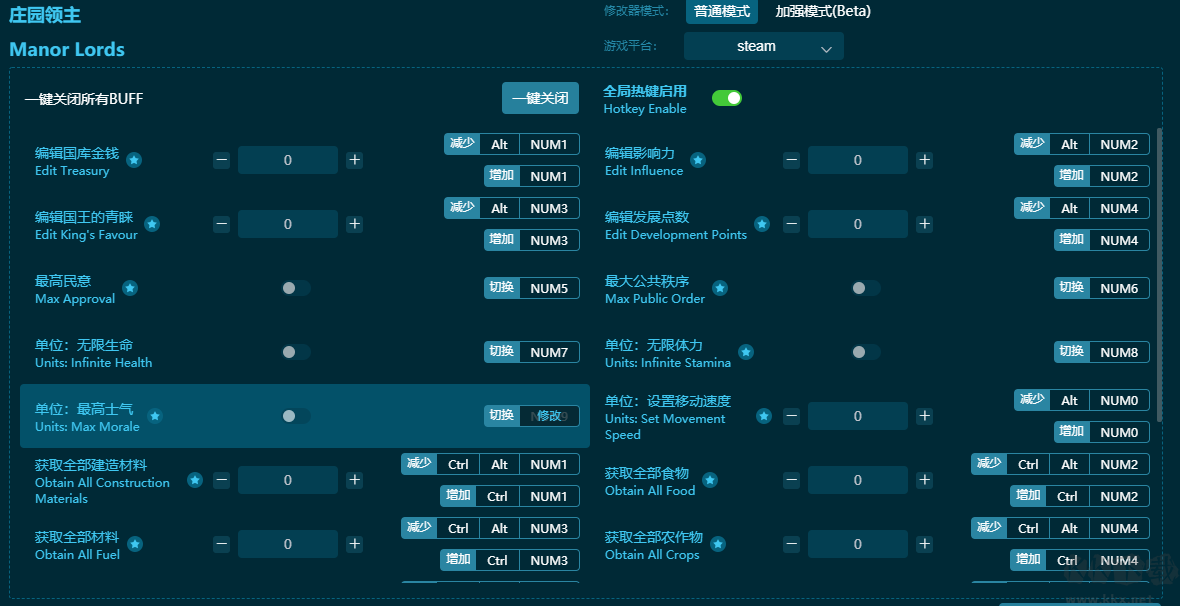The width and height of the screenshot is (1180, 606).
Task: Click 切换 NUM7 hotkey for Infinite Health
Action: pos(531,352)
